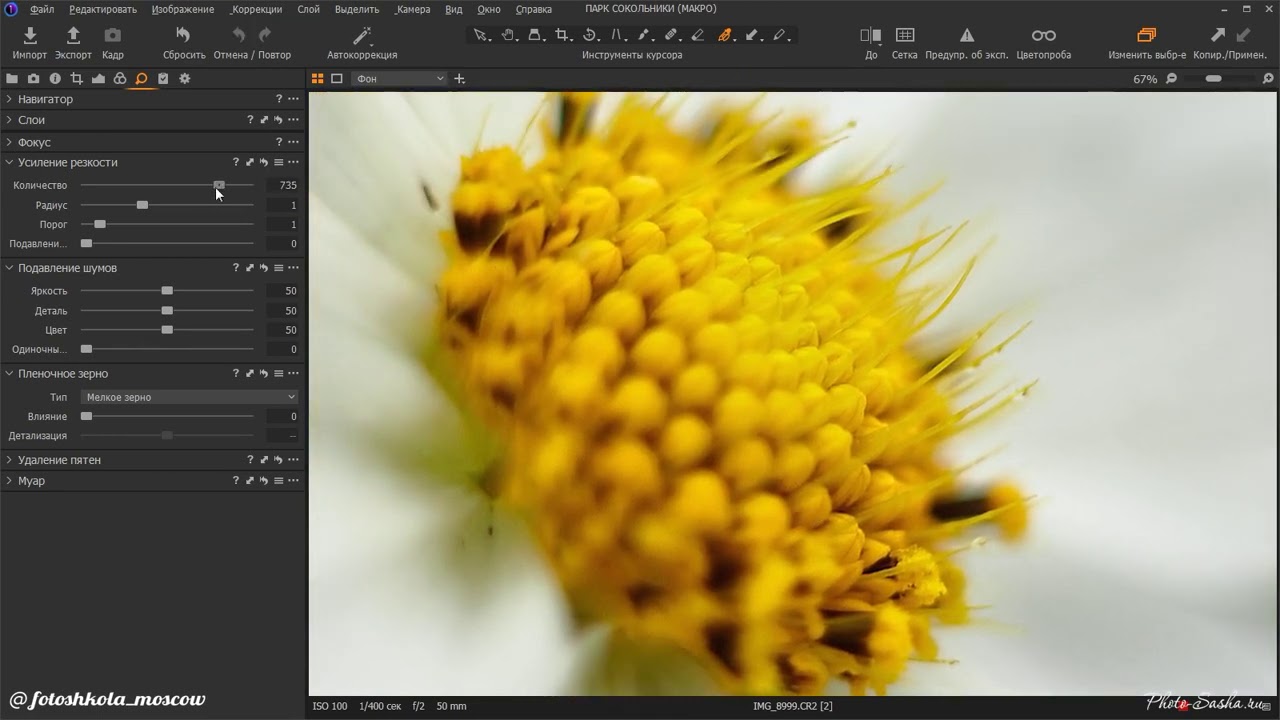Open the metadata info tool tab
Image resolution: width=1280 pixels, height=720 pixels.
(x=55, y=78)
